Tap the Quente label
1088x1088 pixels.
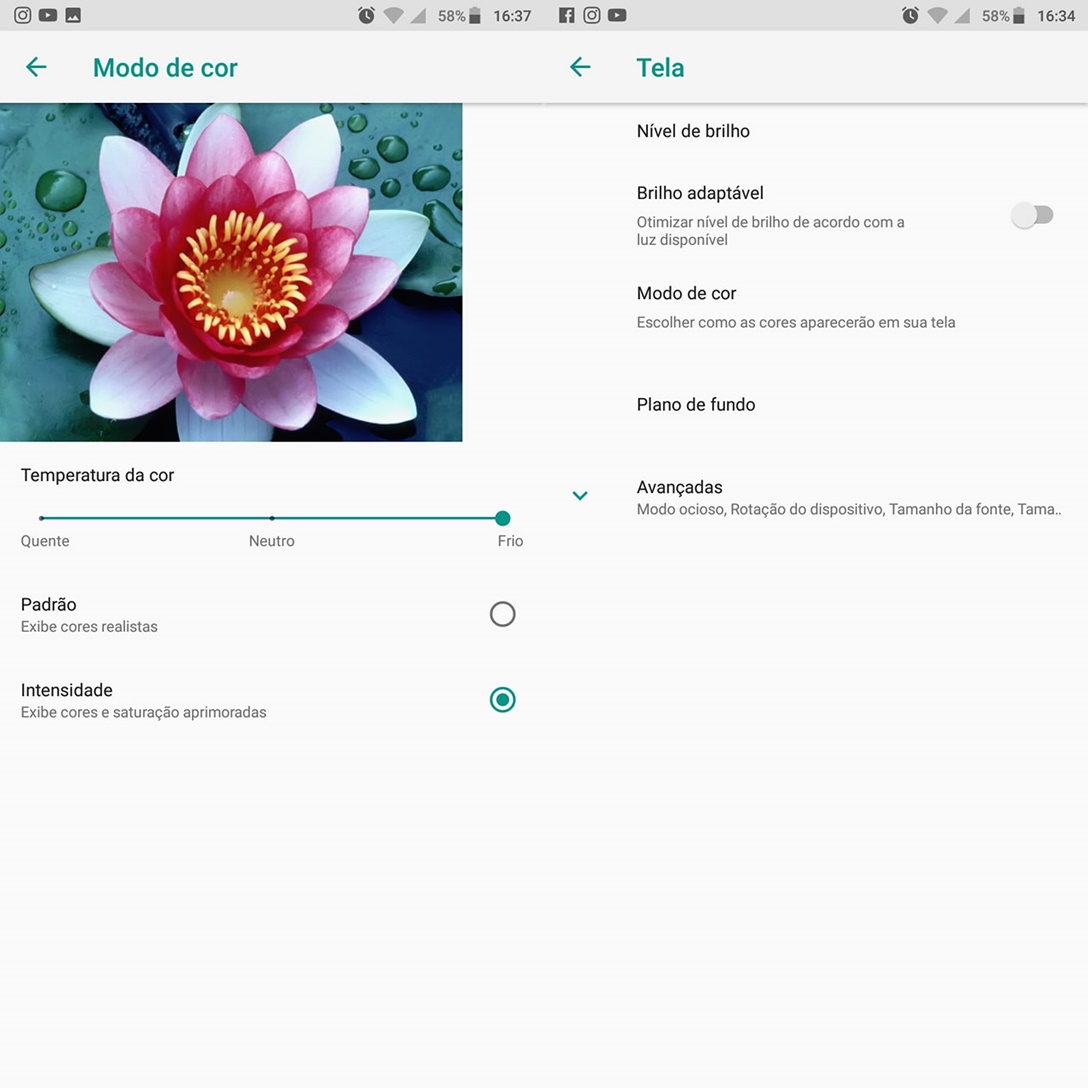coord(45,541)
